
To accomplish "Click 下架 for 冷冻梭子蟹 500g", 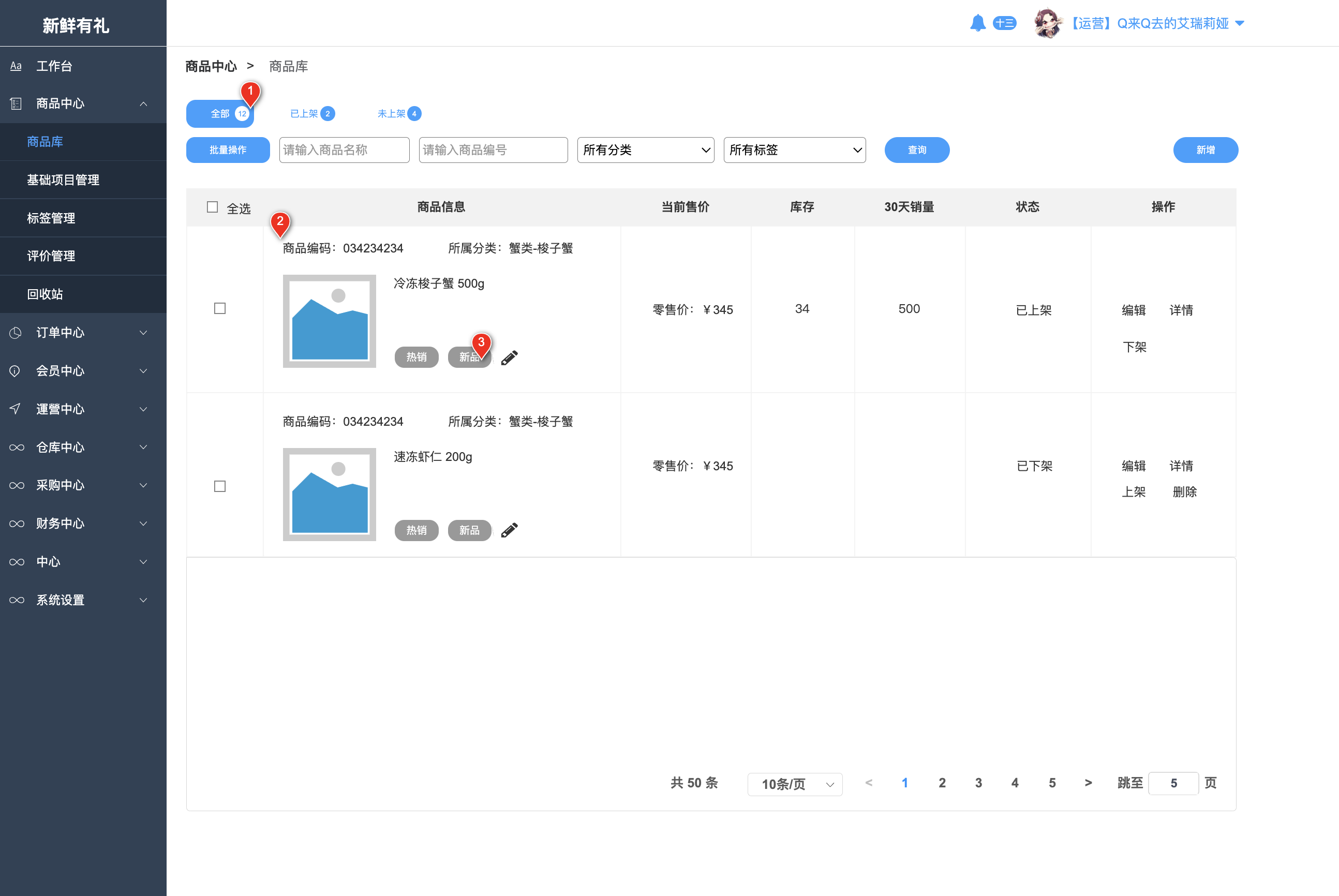I will coord(1135,347).
